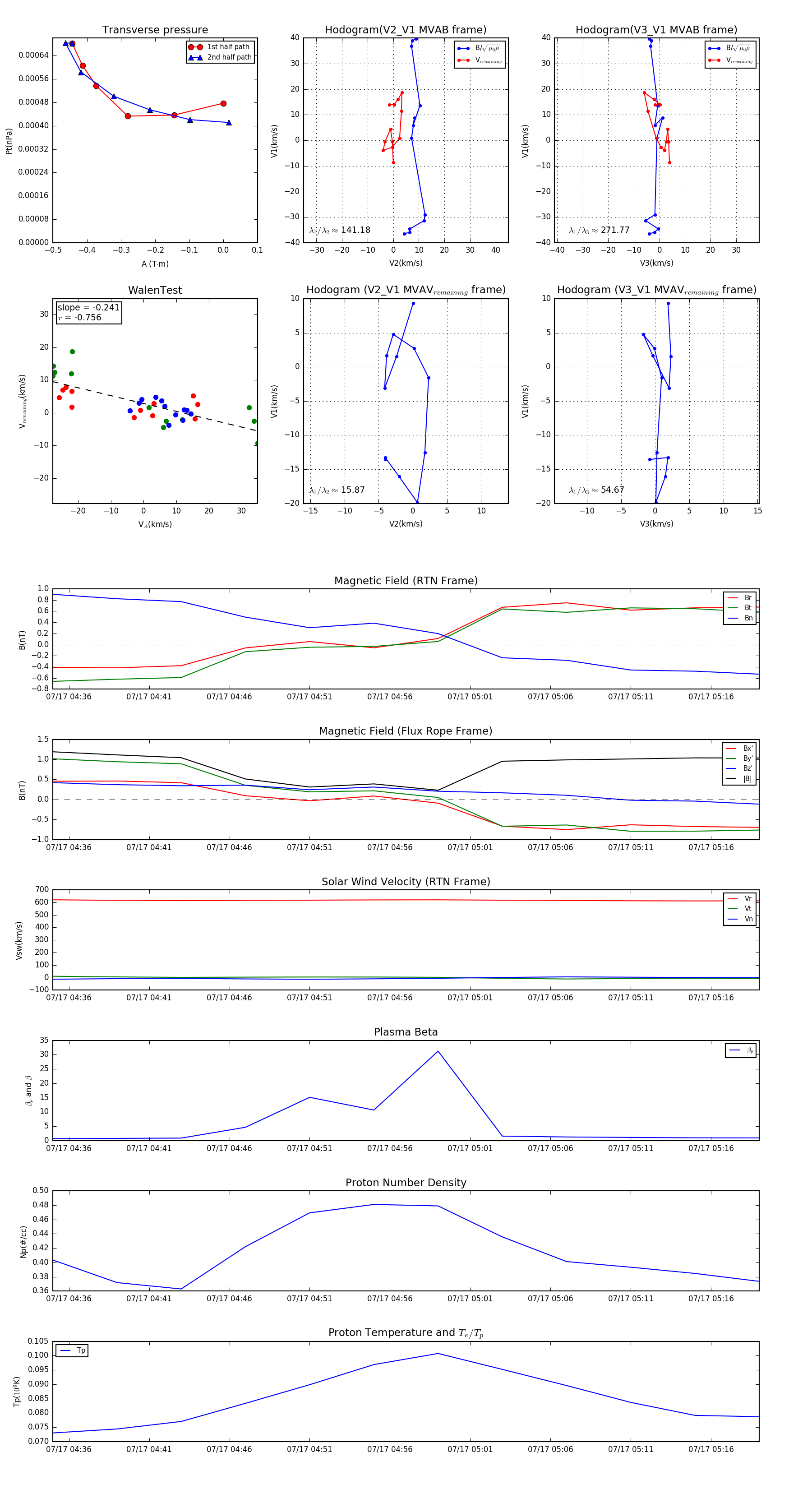
Task: Select the Bx' legend entry
Action: pyautogui.click(x=739, y=749)
